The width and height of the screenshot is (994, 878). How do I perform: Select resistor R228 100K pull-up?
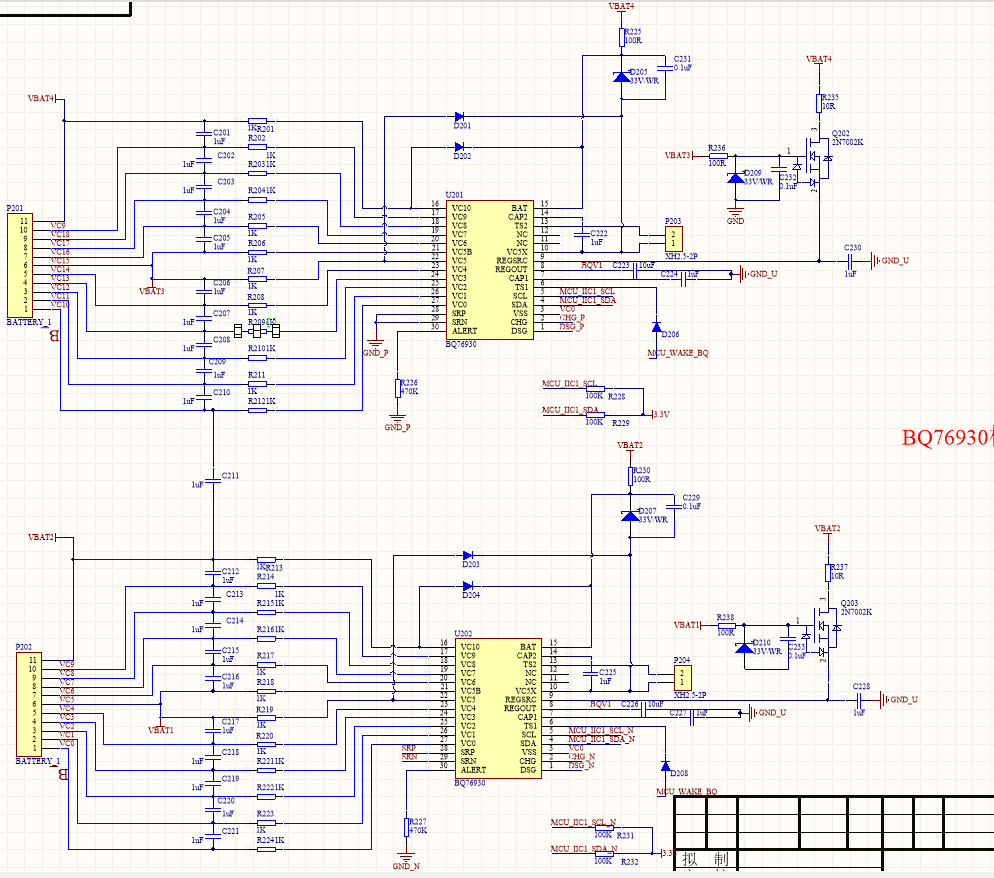pos(595,389)
